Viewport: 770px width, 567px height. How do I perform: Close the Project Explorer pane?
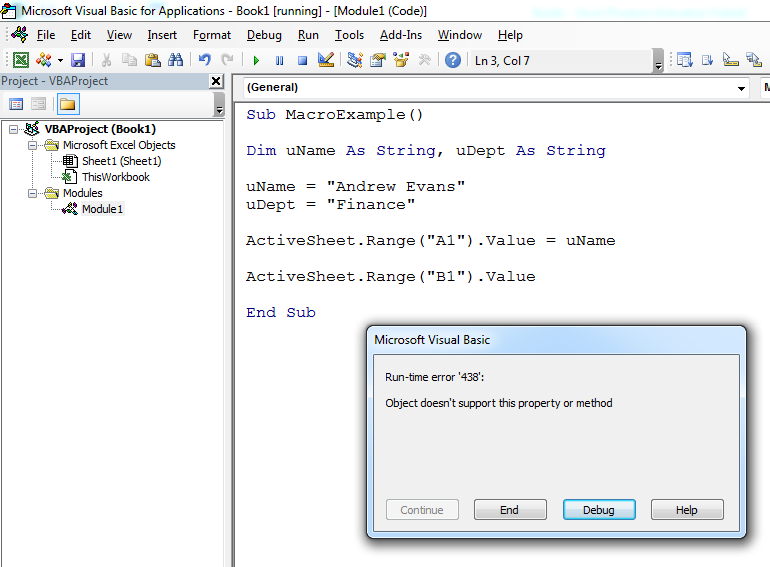click(x=216, y=81)
